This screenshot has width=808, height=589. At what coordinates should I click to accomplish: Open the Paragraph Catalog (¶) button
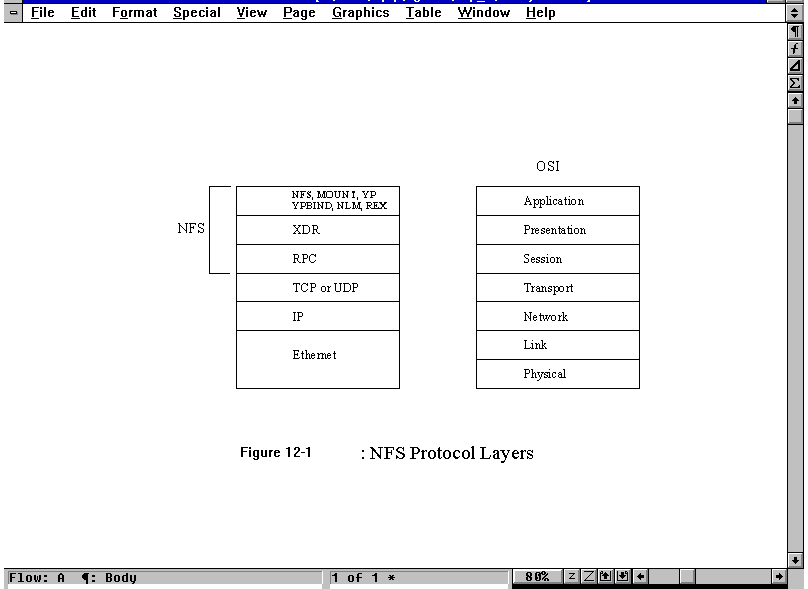[796, 32]
